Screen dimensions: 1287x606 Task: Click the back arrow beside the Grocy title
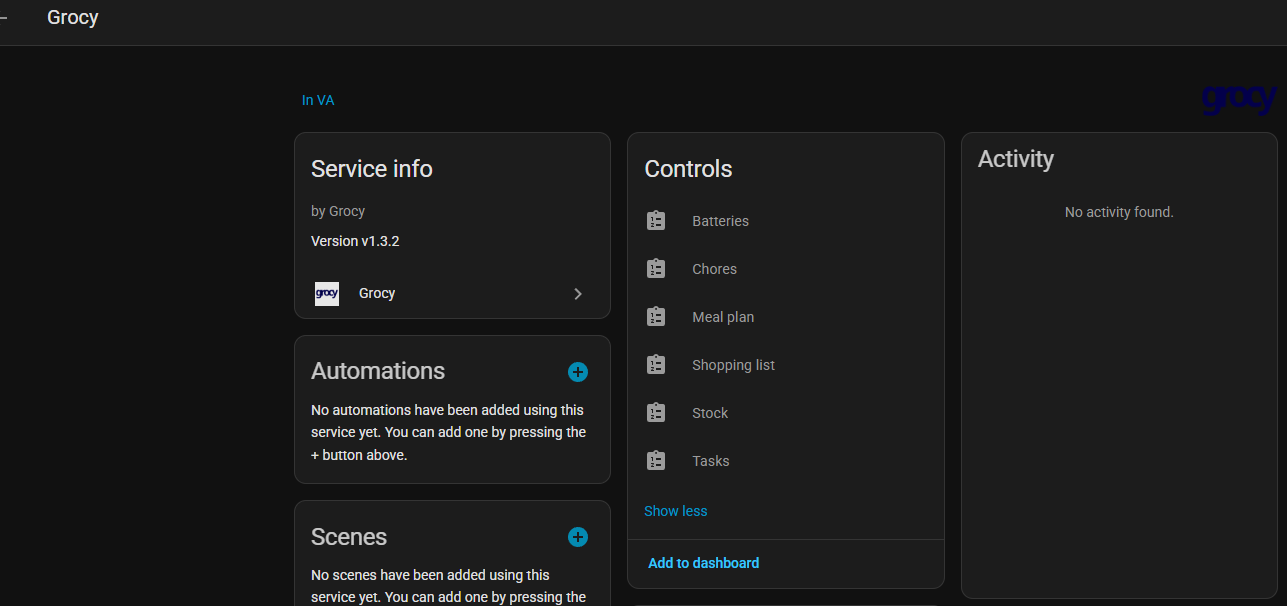pos(4,18)
